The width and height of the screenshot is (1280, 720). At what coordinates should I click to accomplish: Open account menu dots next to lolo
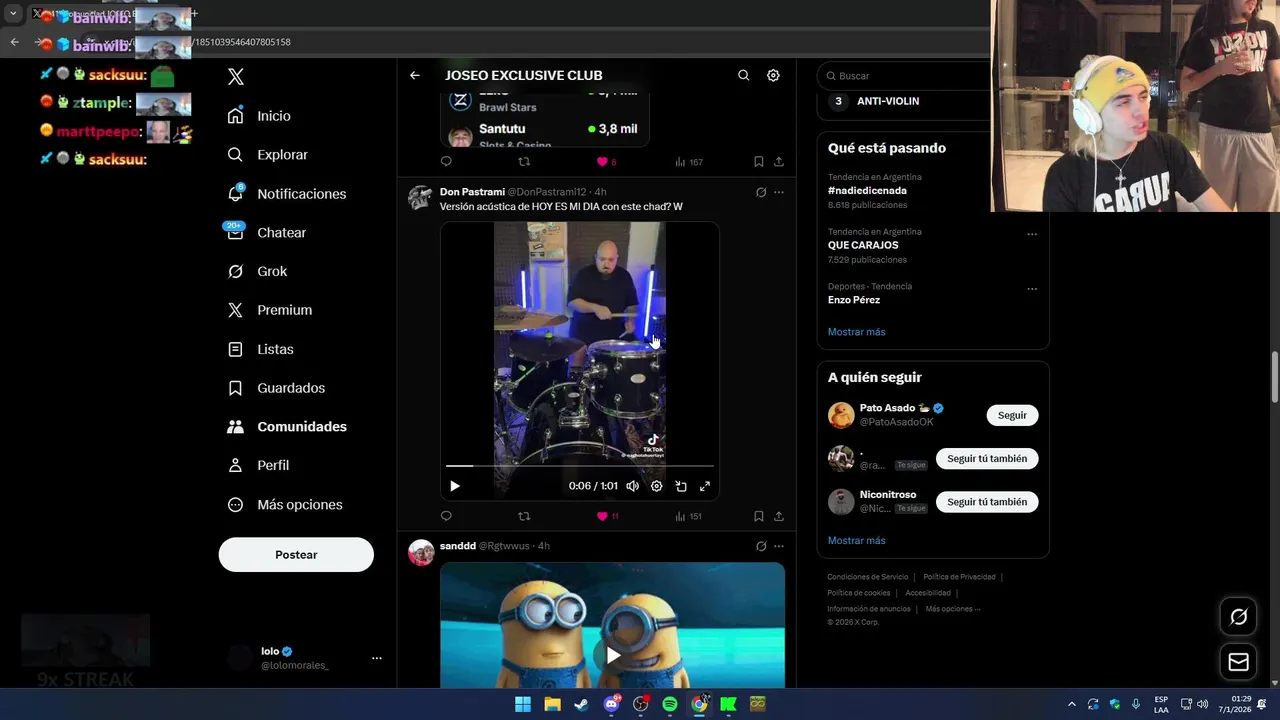[377, 658]
